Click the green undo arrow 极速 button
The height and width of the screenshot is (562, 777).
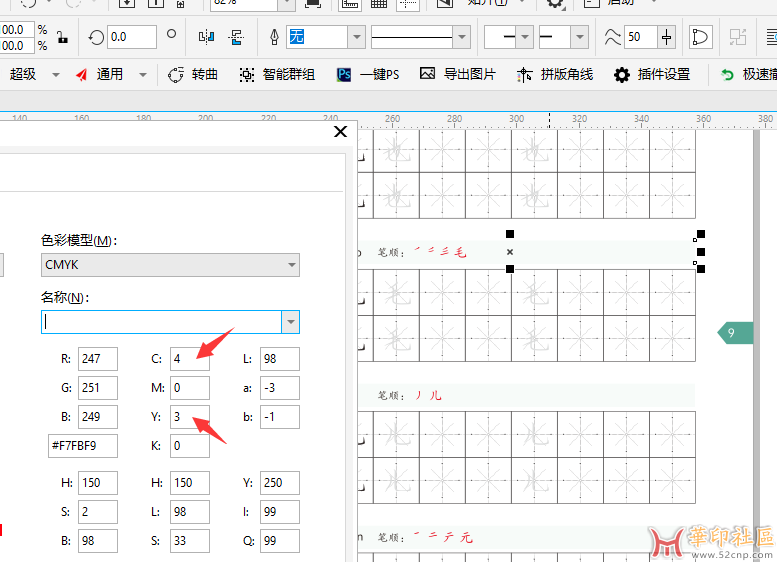coord(748,75)
